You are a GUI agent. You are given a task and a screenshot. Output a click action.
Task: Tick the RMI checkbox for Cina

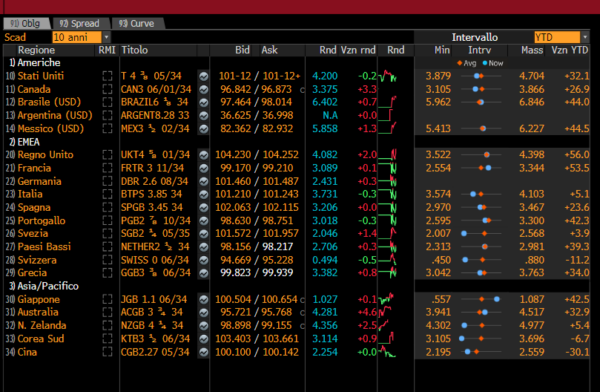pos(108,352)
